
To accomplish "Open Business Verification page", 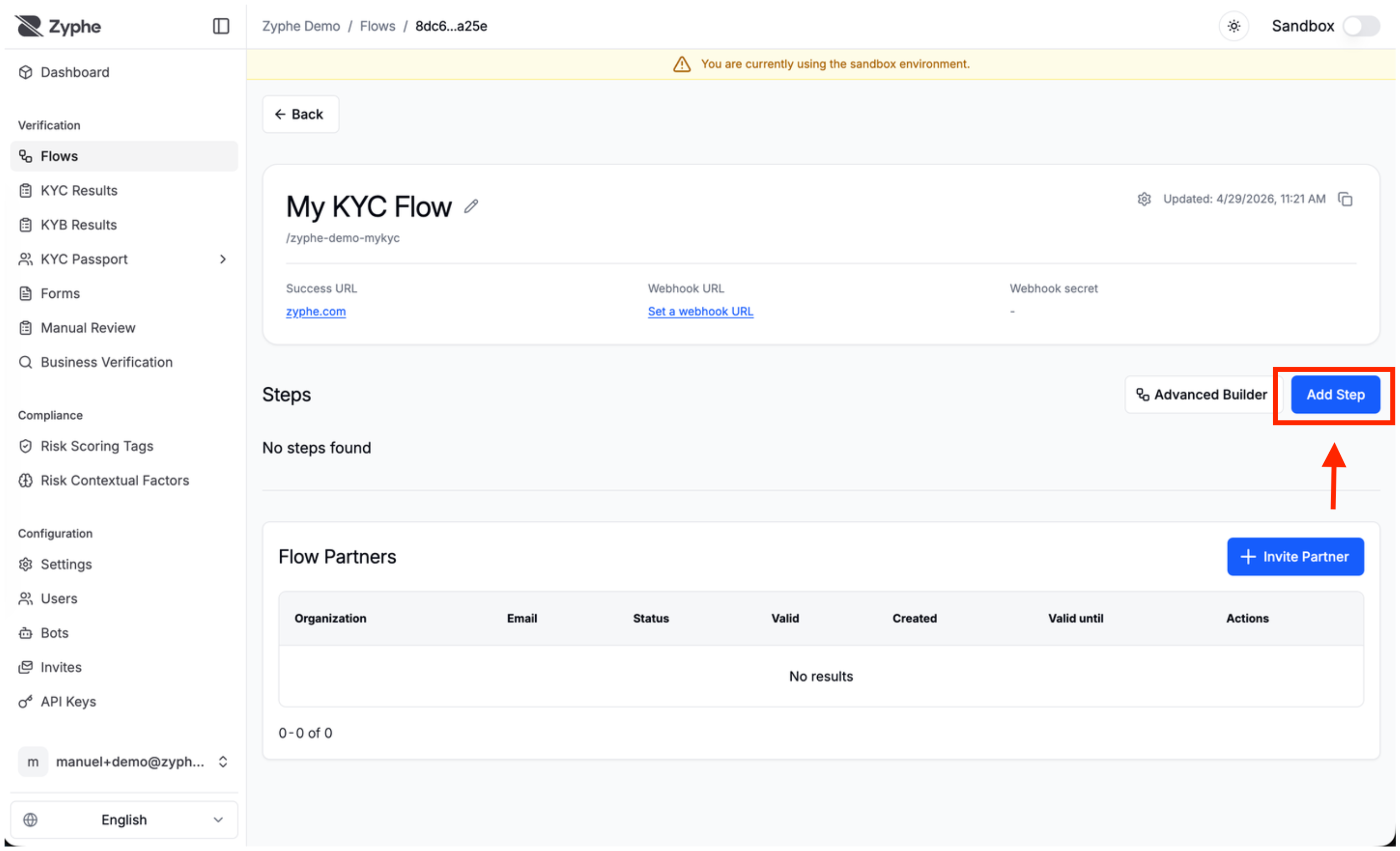I will [124, 362].
